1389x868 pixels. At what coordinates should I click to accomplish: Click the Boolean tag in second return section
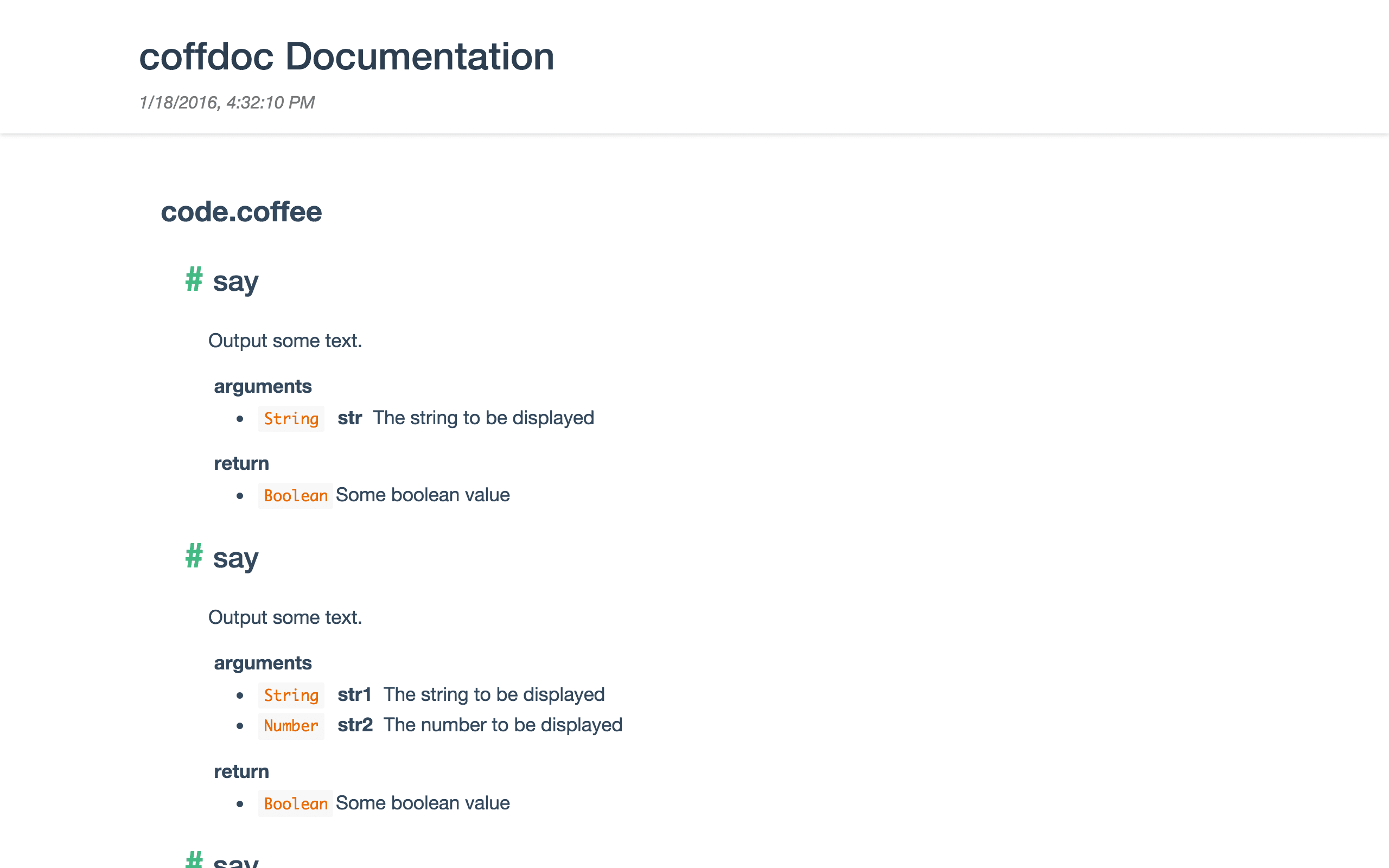[x=295, y=803]
